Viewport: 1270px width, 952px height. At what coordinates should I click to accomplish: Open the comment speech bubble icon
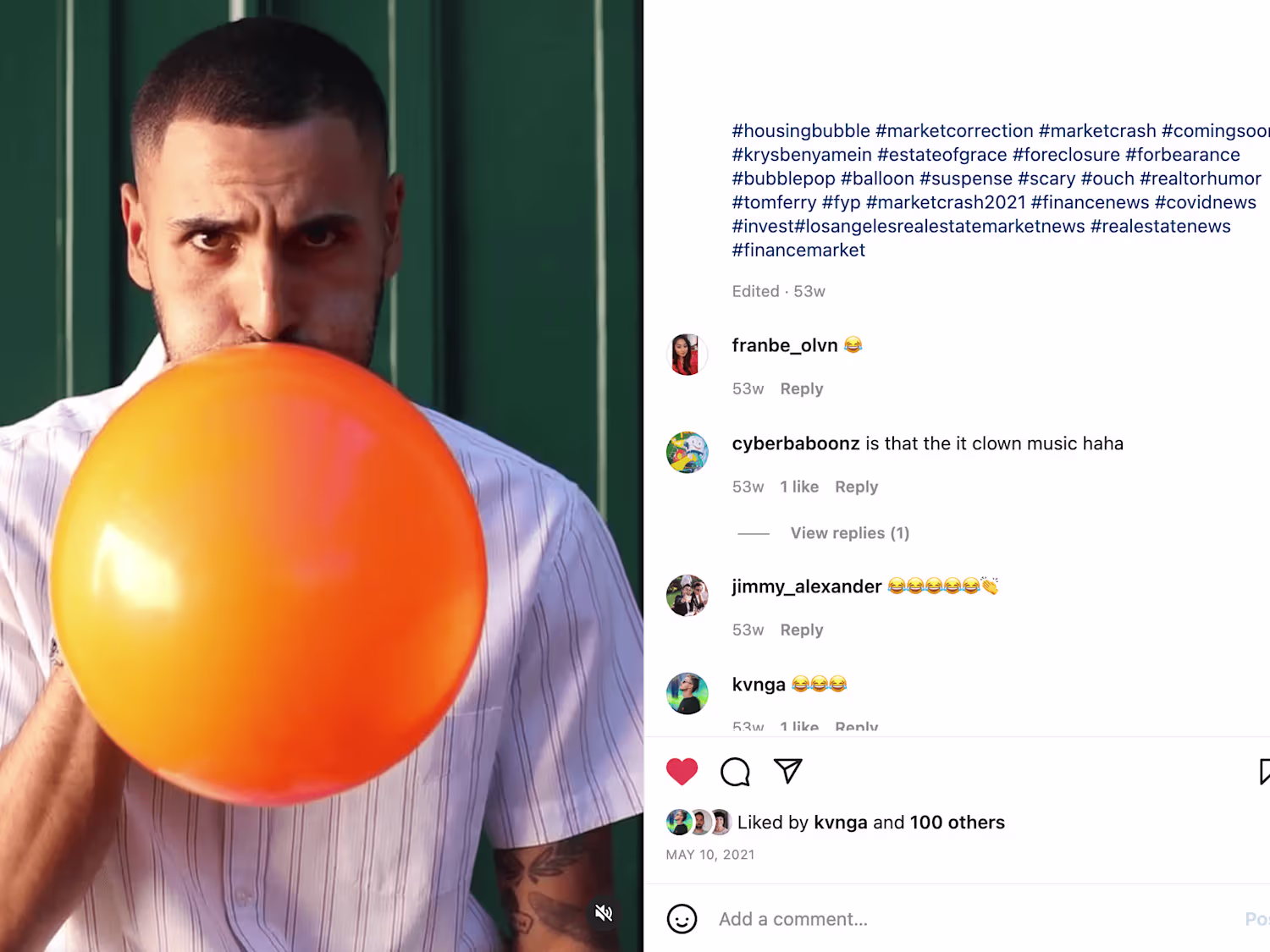tap(735, 771)
